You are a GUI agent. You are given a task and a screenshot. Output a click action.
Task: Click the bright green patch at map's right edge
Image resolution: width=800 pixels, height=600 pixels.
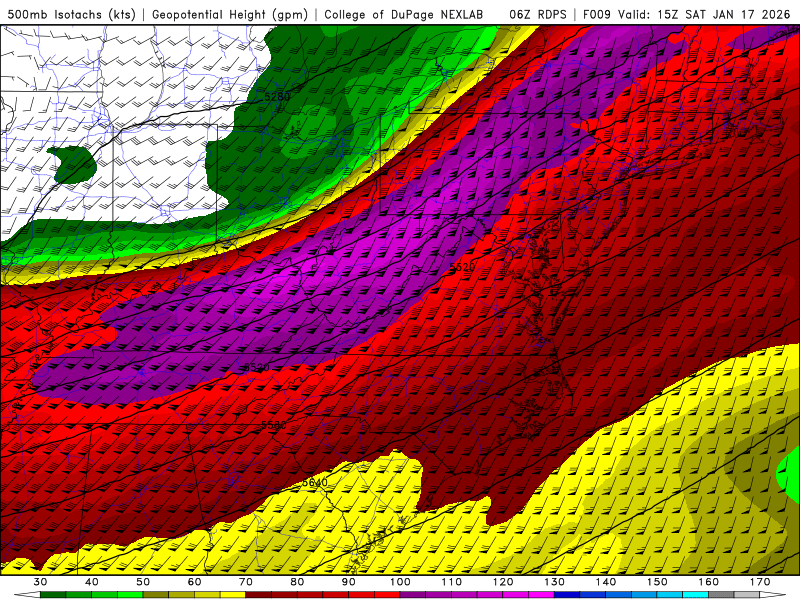[x=789, y=473]
